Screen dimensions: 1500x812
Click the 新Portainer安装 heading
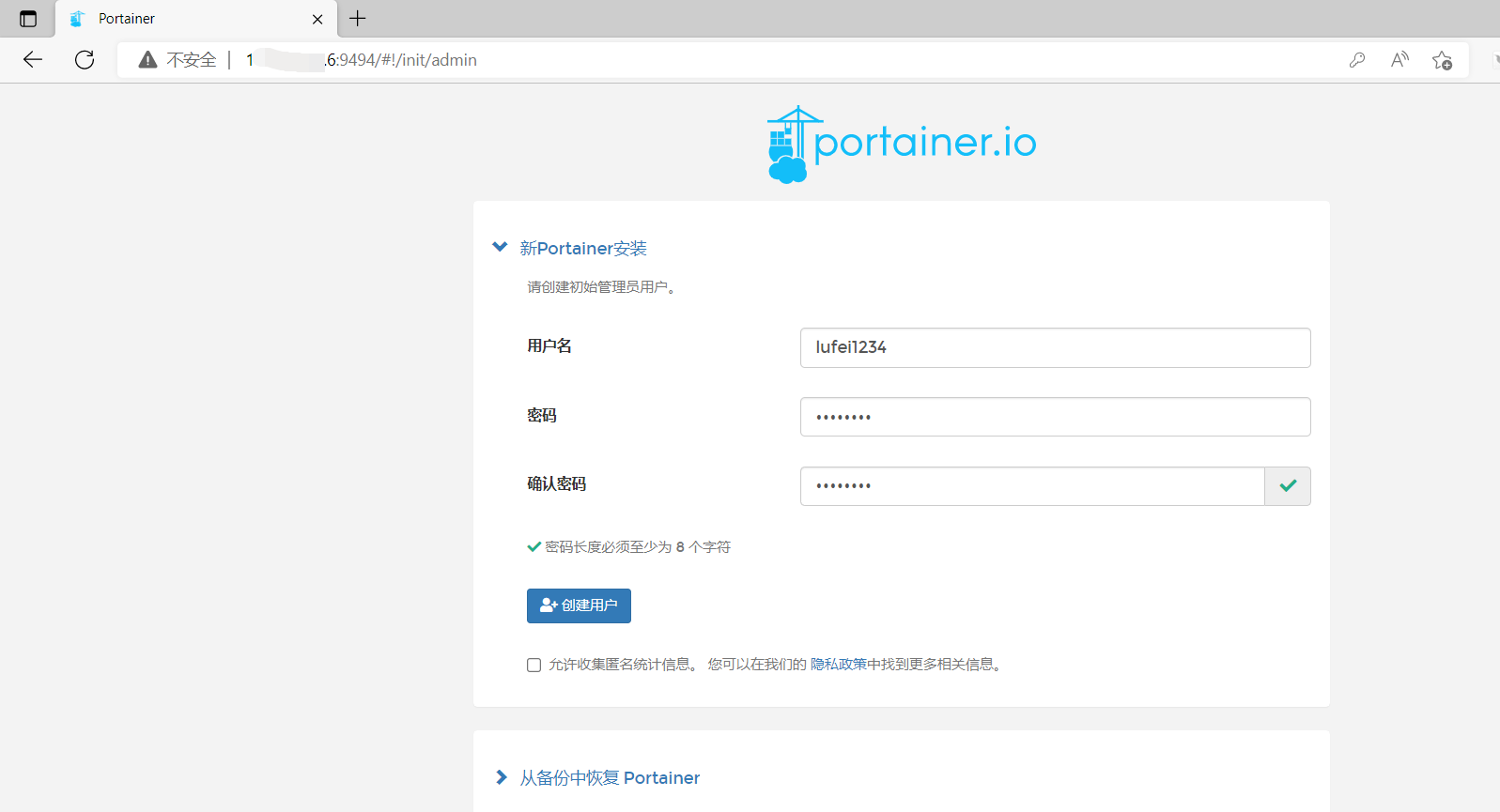click(583, 248)
